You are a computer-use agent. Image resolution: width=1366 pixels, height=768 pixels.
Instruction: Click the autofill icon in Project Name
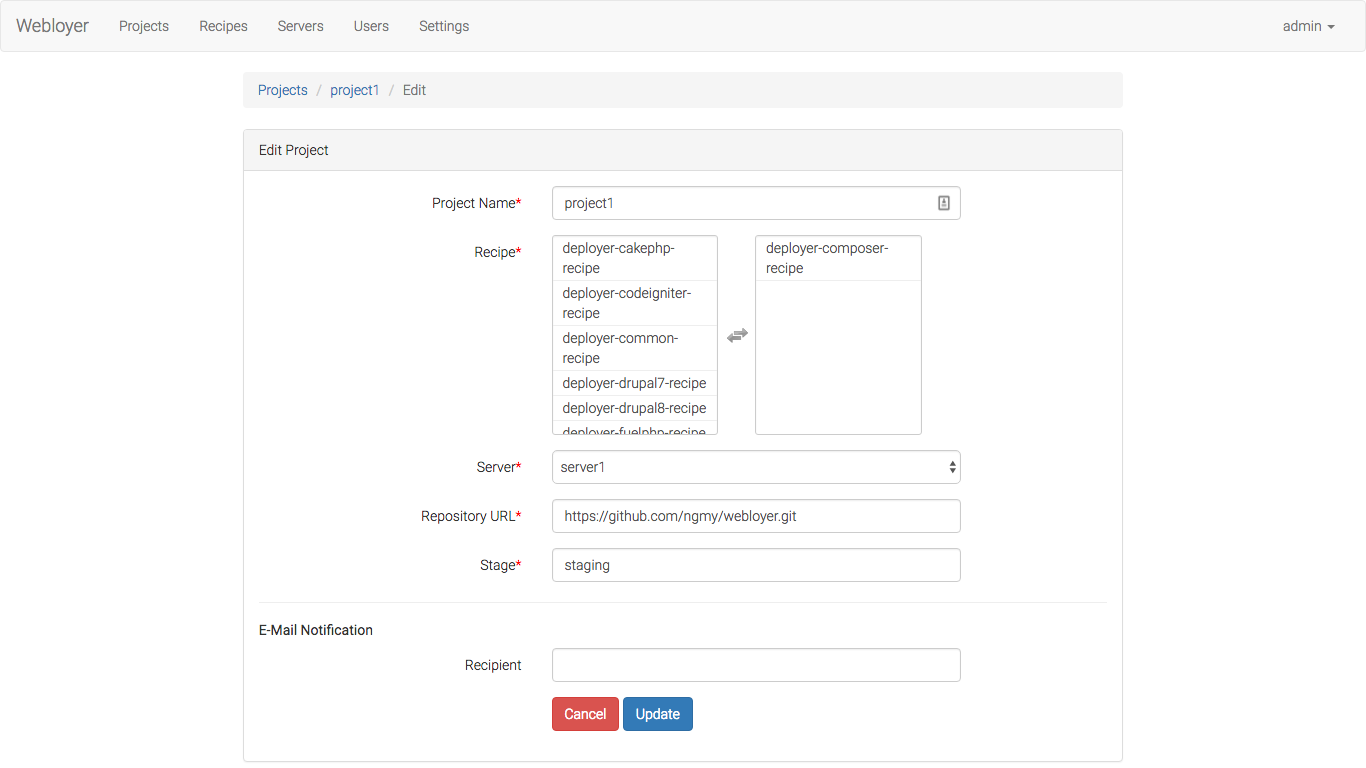[x=943, y=203]
